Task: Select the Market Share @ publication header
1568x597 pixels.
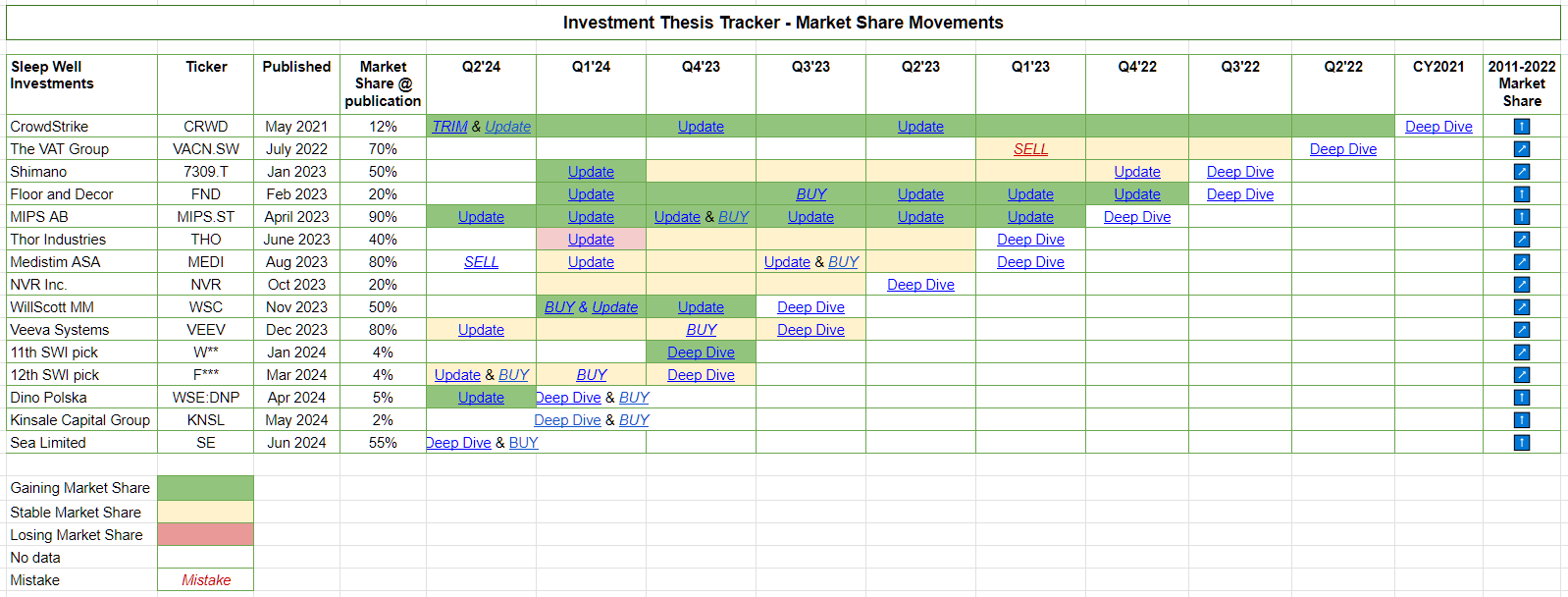Action: click(x=383, y=84)
